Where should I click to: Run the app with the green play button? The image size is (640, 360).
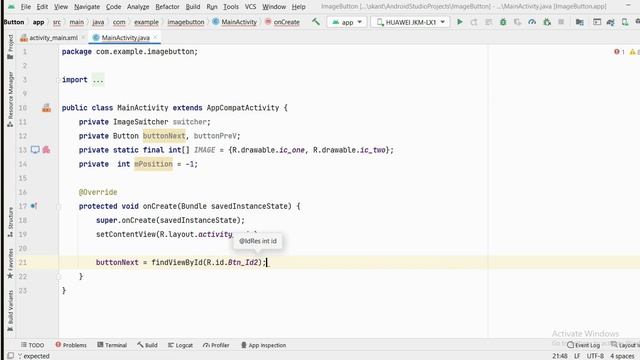pyautogui.click(x=460, y=22)
